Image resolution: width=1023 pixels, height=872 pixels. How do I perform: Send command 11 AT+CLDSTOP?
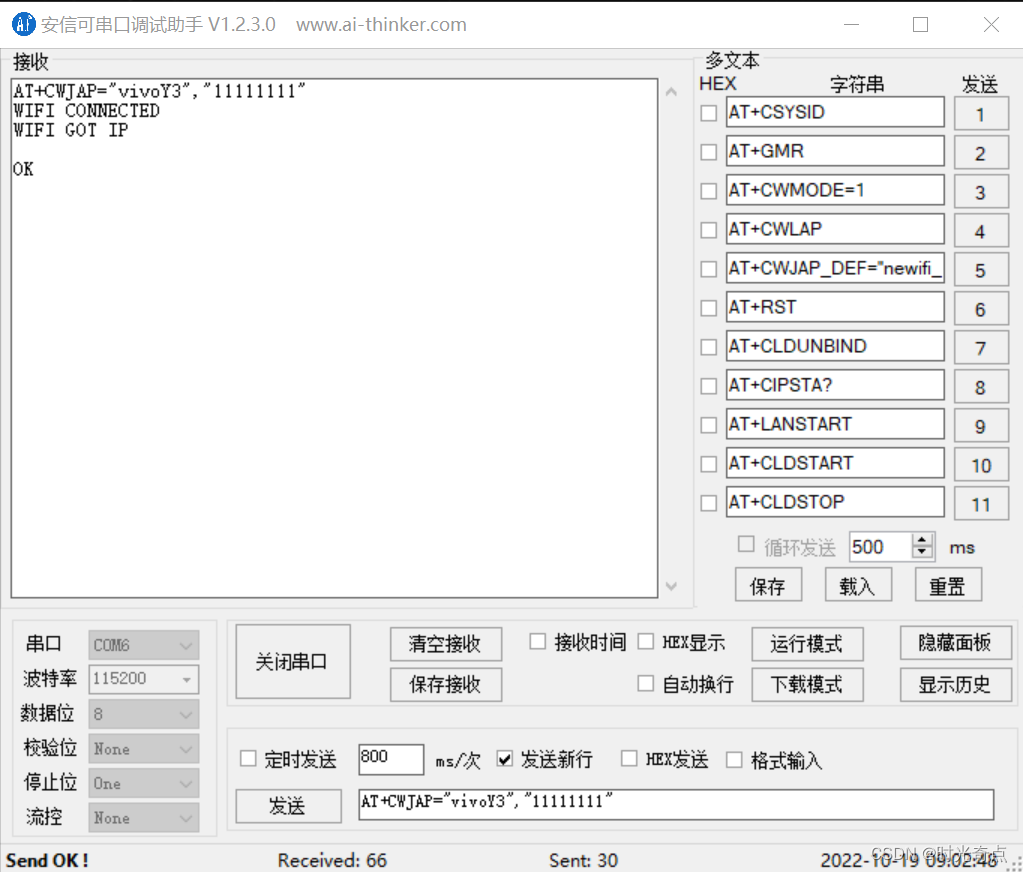click(x=981, y=504)
